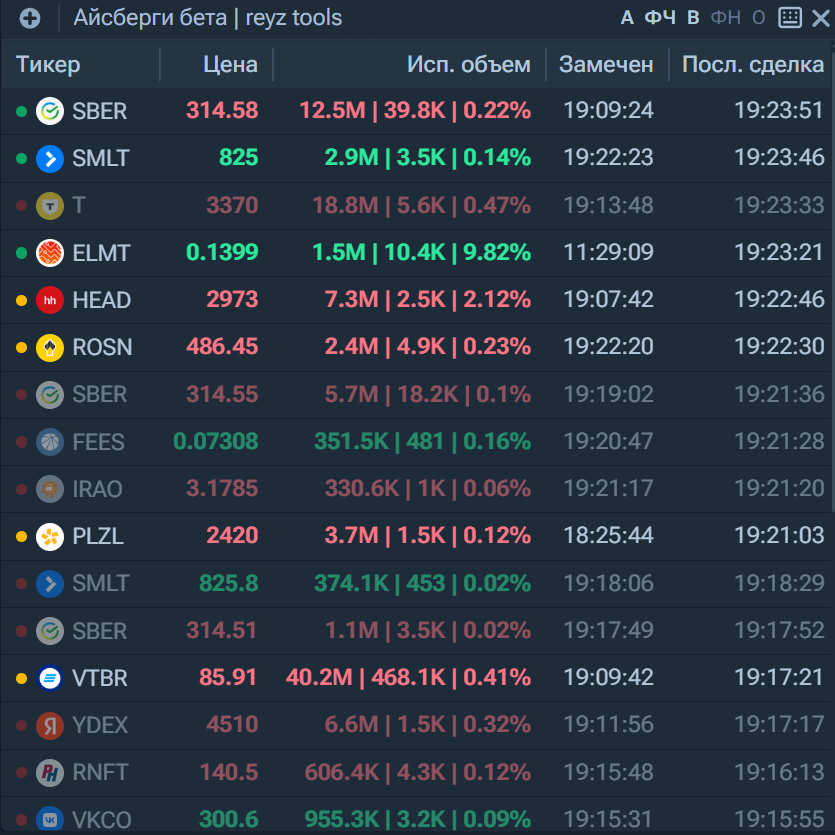Viewport: 835px width, 835px height.
Task: Click the SMLT logo priced 825
Action: point(50,159)
